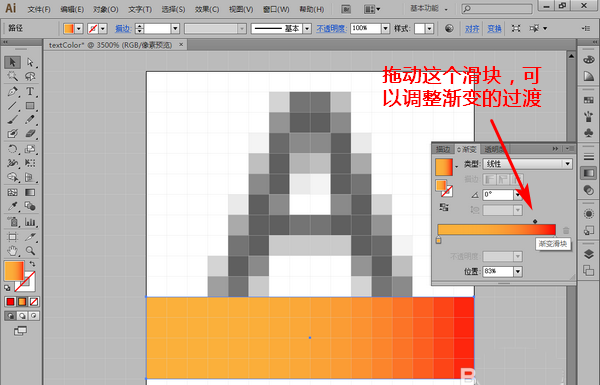Click the 描边 link in control bar
The height and width of the screenshot is (385, 600).
(x=123, y=28)
